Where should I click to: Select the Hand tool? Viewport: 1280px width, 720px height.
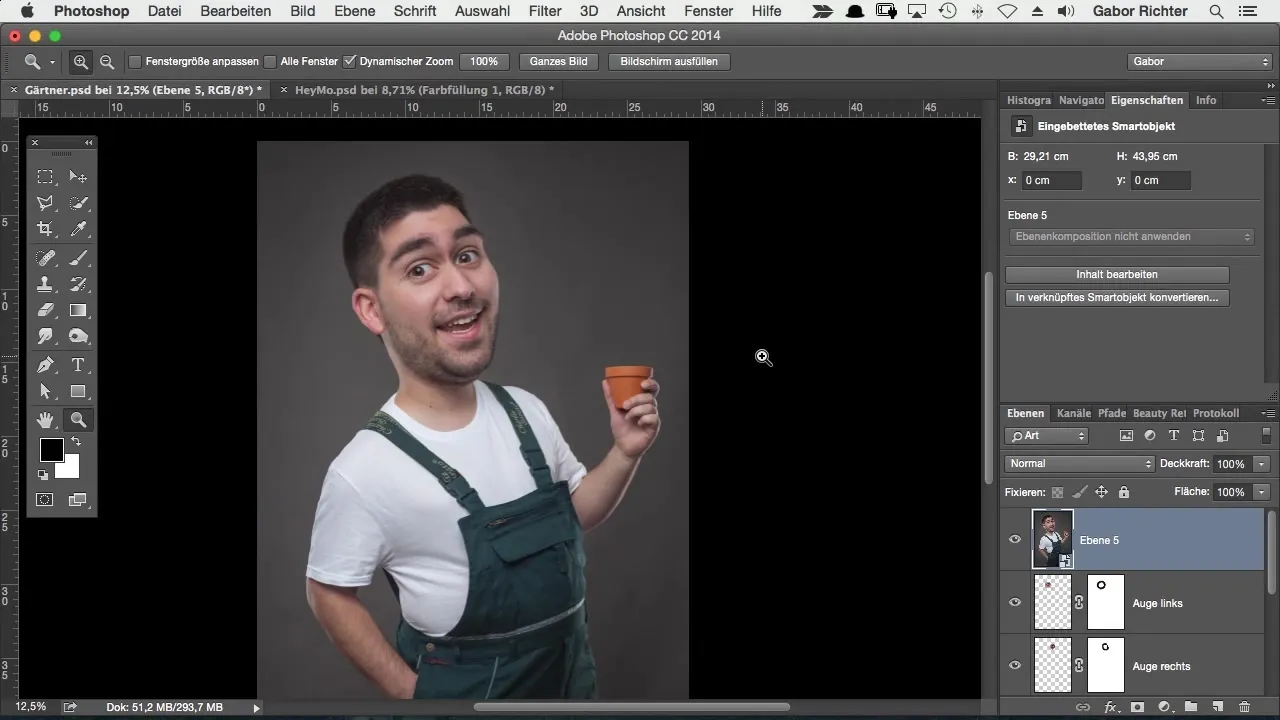[45, 420]
